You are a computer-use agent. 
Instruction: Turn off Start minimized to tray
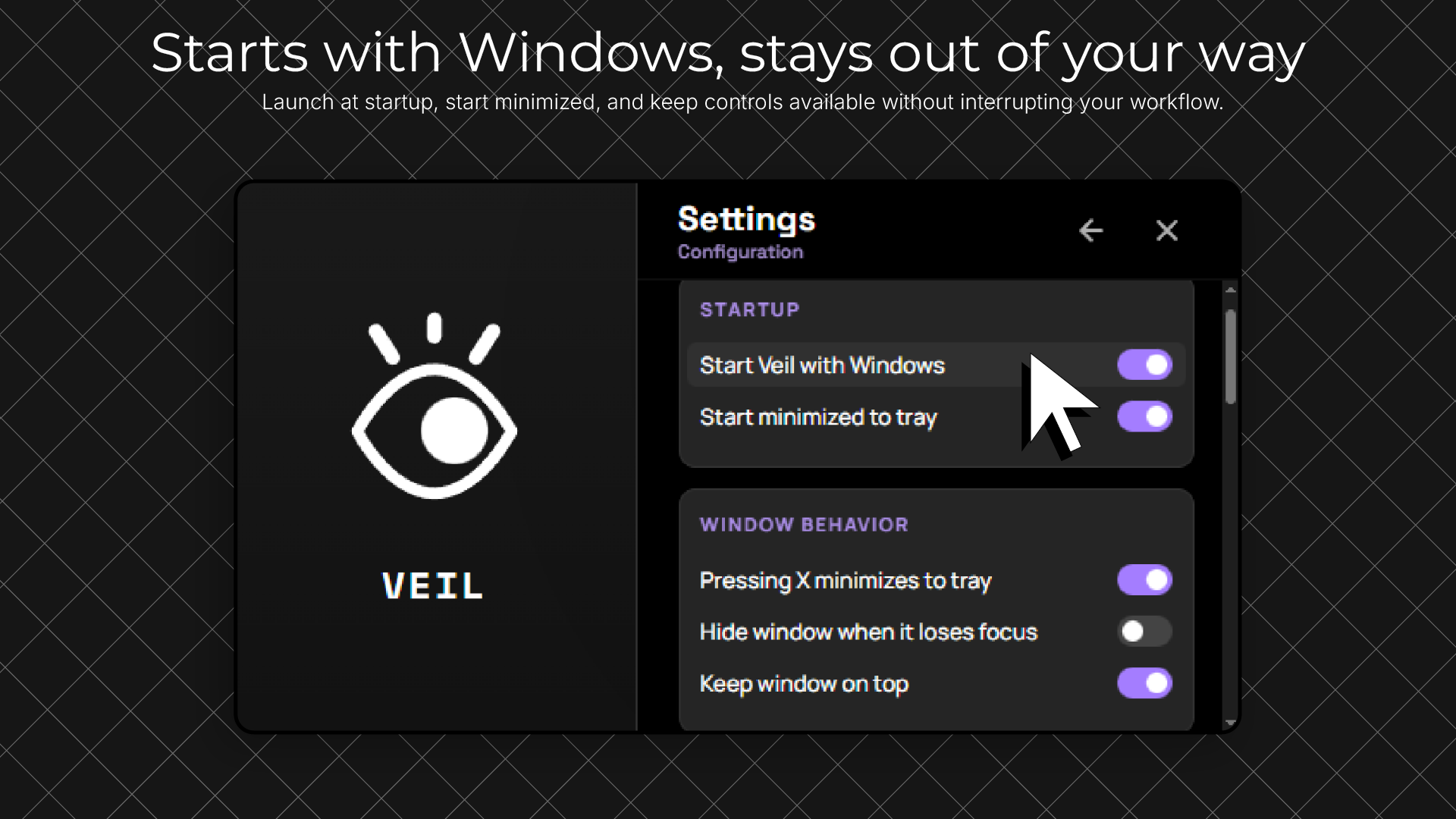coord(1146,417)
